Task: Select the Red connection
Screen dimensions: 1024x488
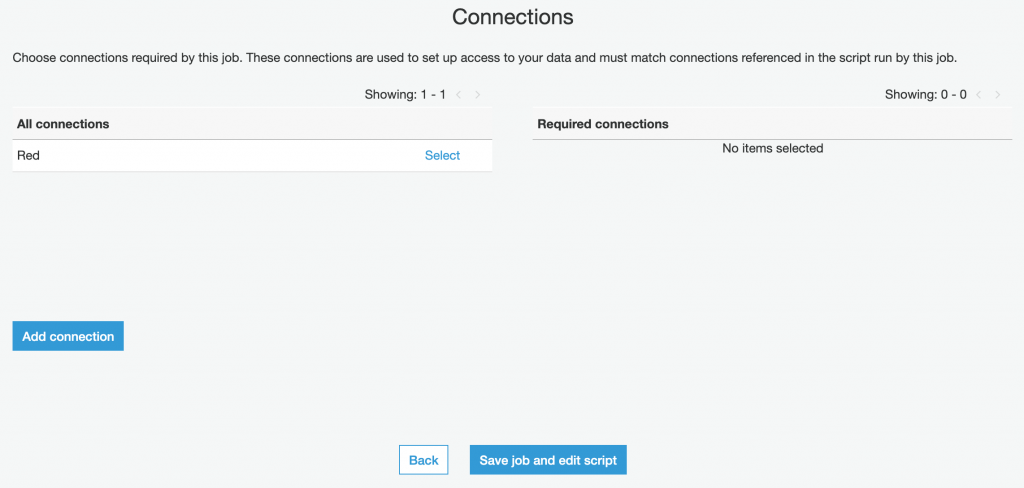Action: click(x=442, y=155)
